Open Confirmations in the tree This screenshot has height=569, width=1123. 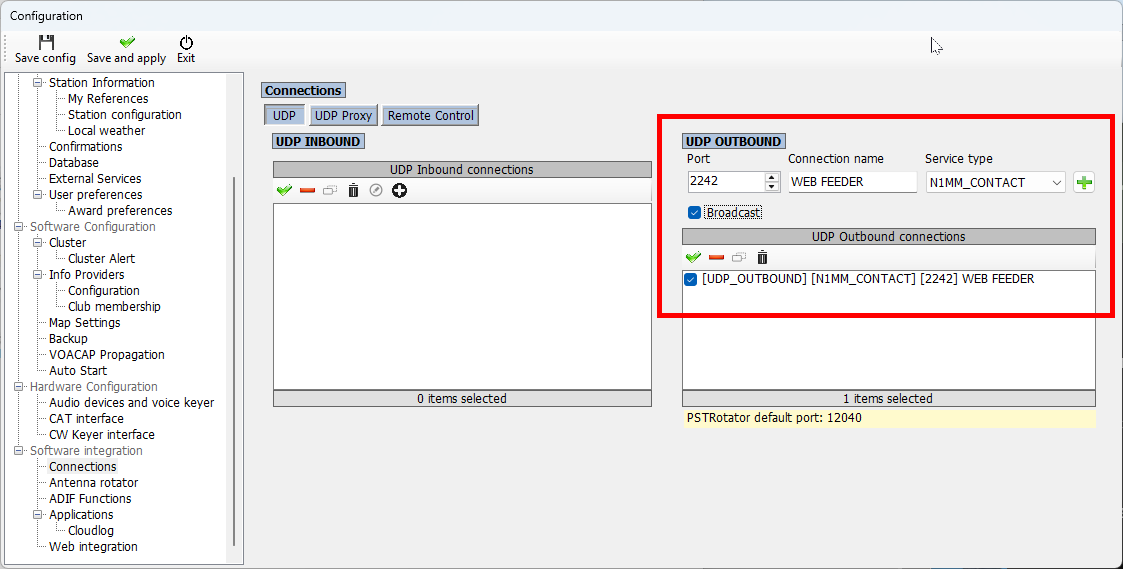(x=85, y=147)
